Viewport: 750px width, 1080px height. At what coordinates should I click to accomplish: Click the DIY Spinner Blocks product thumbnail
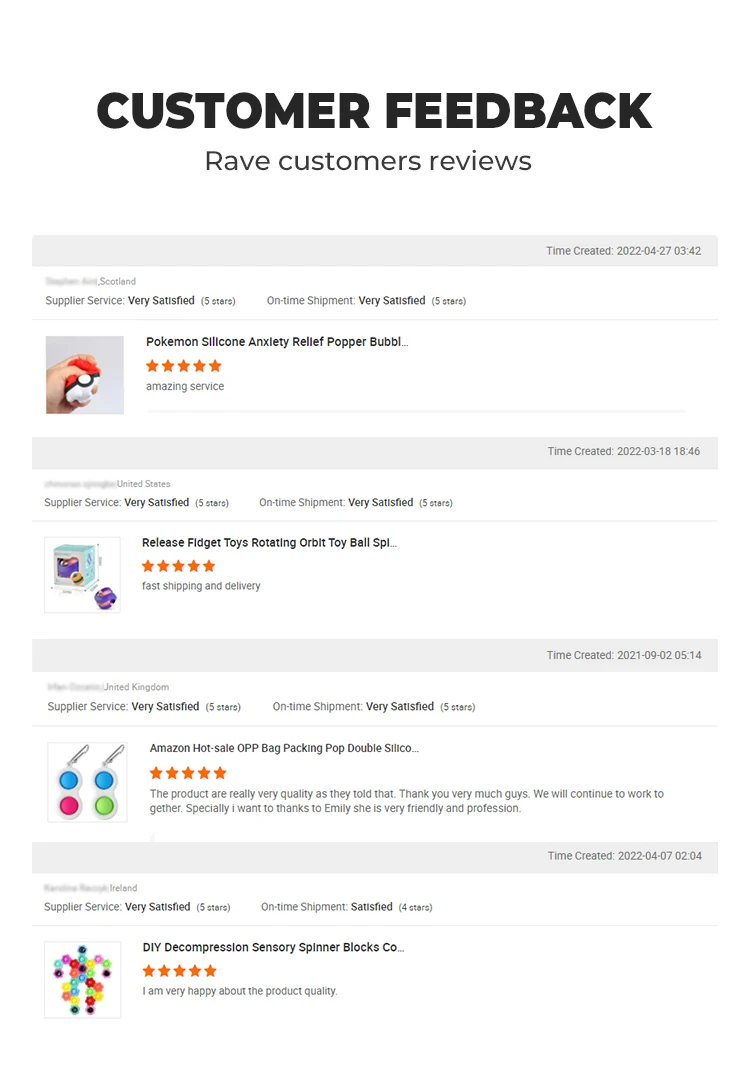[x=82, y=979]
